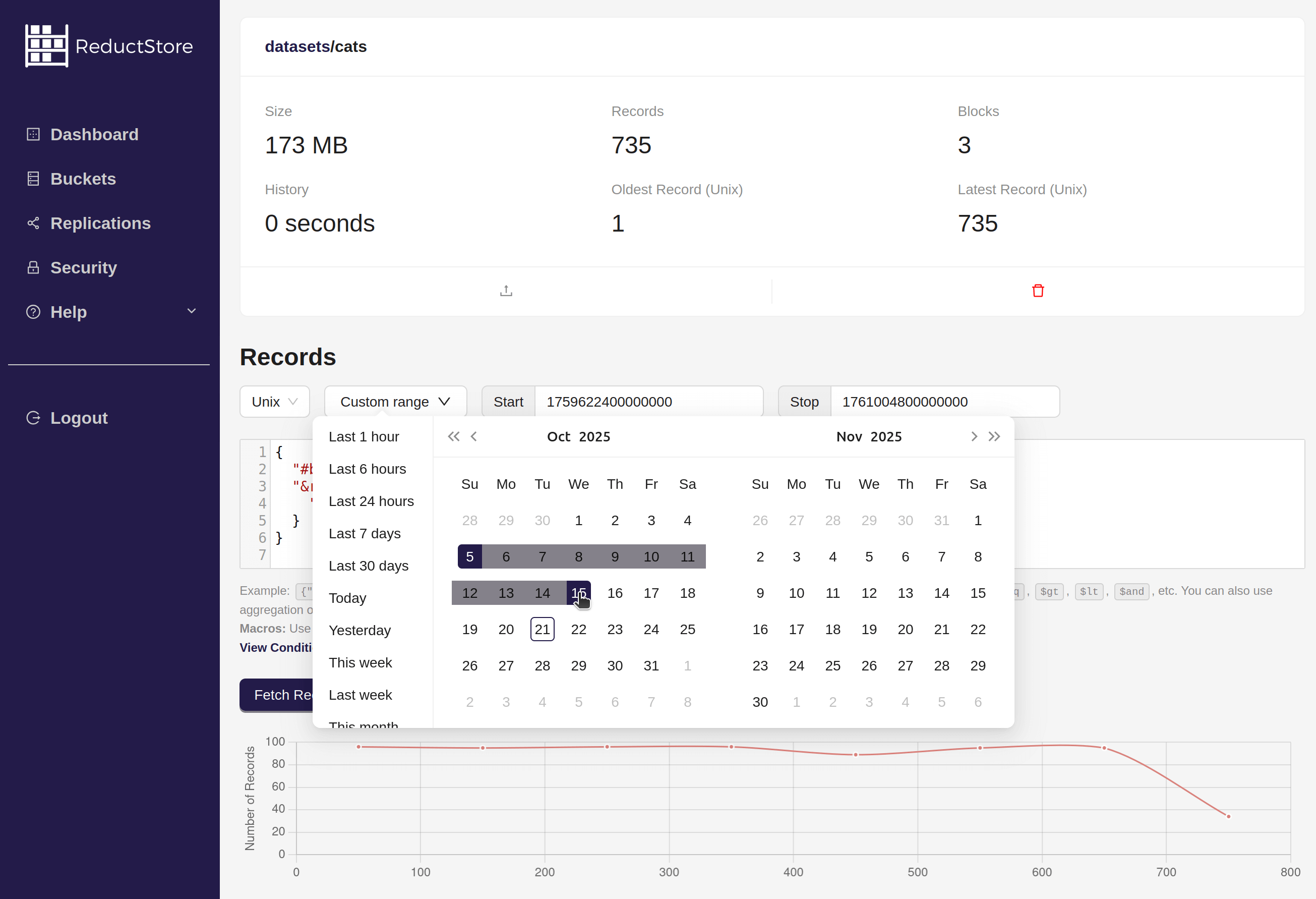The image size is (1316, 899).
Task: Click the export/share icon for datasets/cats
Action: [x=506, y=290]
